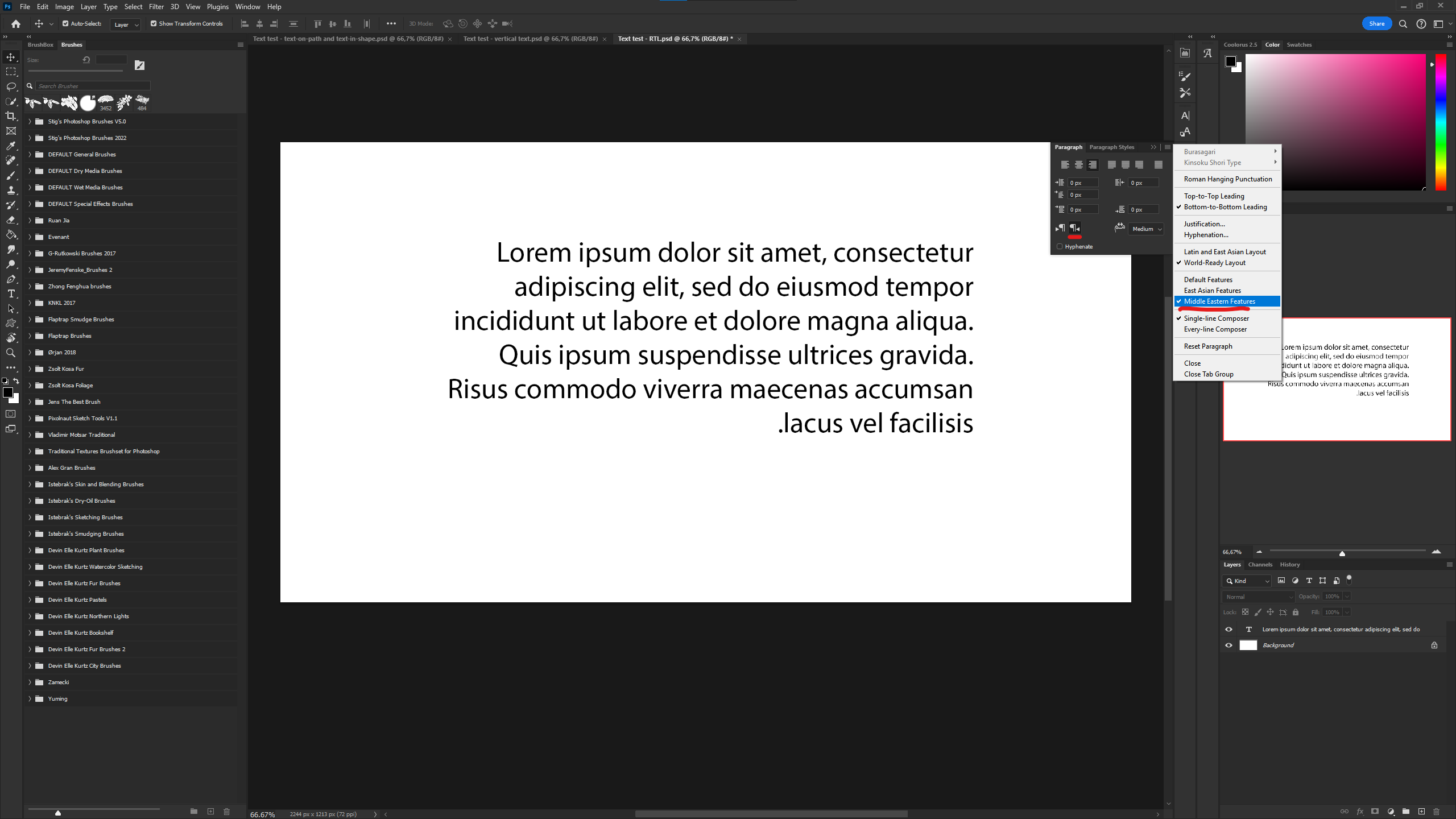Open the Normal blend mode dropdown

click(x=1258, y=597)
